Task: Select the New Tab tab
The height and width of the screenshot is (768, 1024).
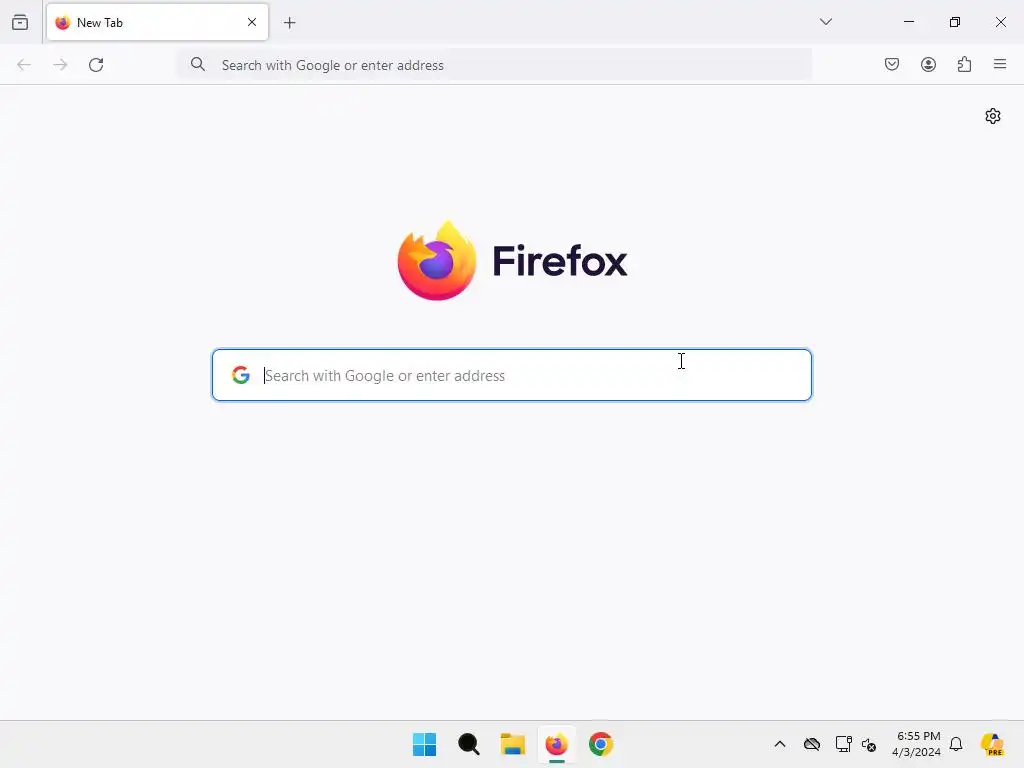Action: click(157, 22)
